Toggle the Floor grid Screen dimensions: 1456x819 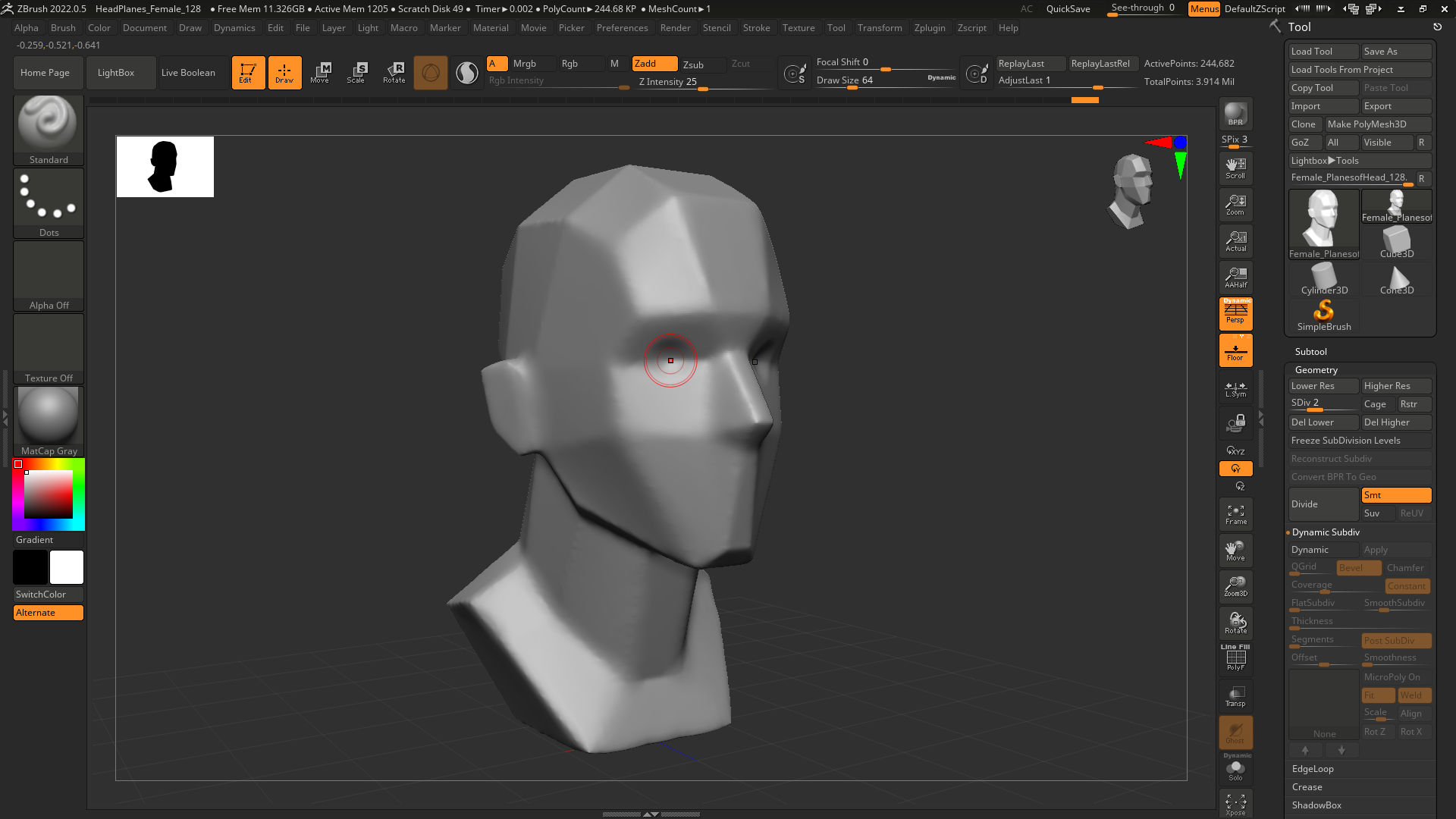1235,350
